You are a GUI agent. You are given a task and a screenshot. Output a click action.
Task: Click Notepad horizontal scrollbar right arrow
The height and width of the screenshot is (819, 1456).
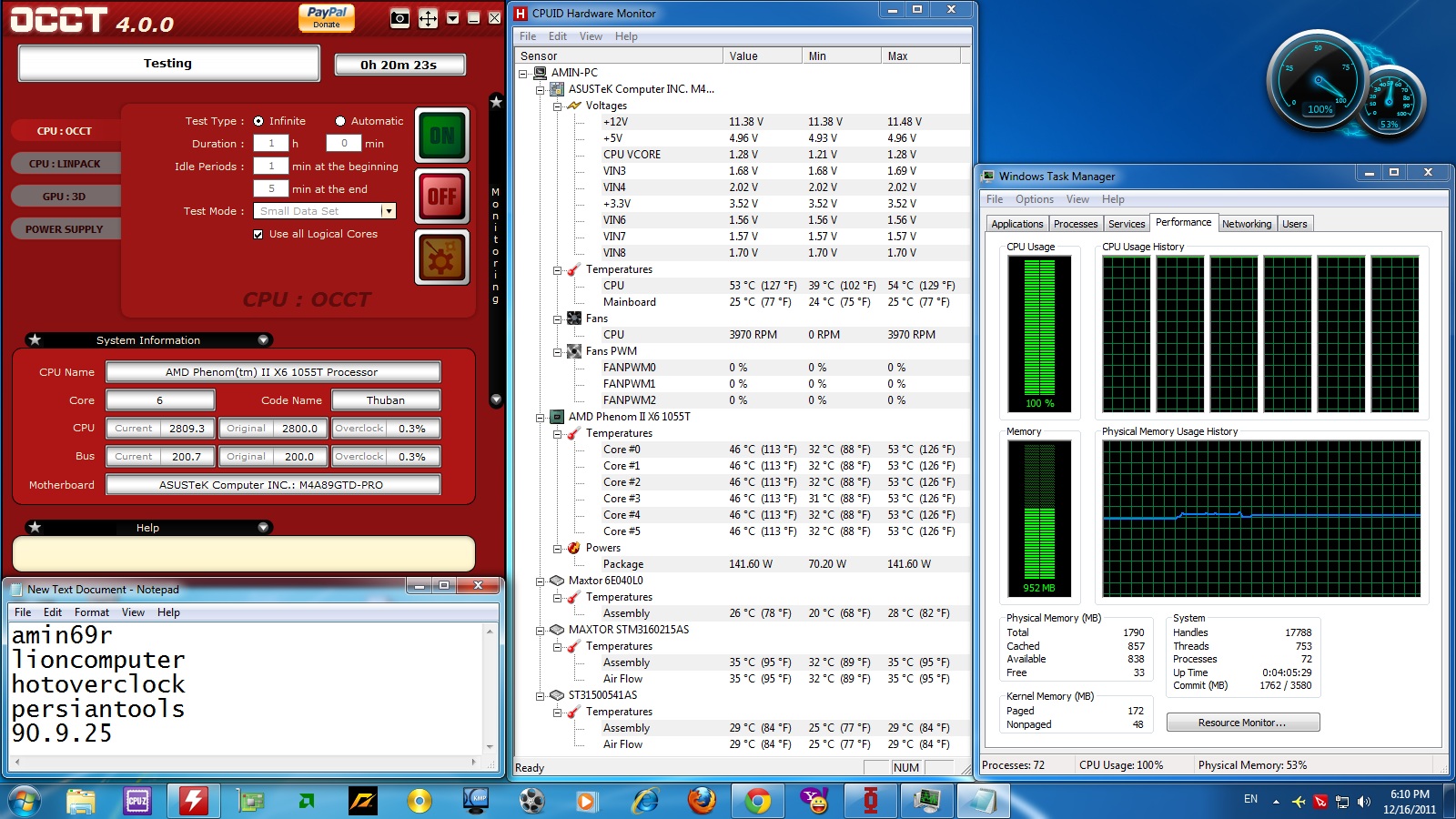[x=473, y=762]
